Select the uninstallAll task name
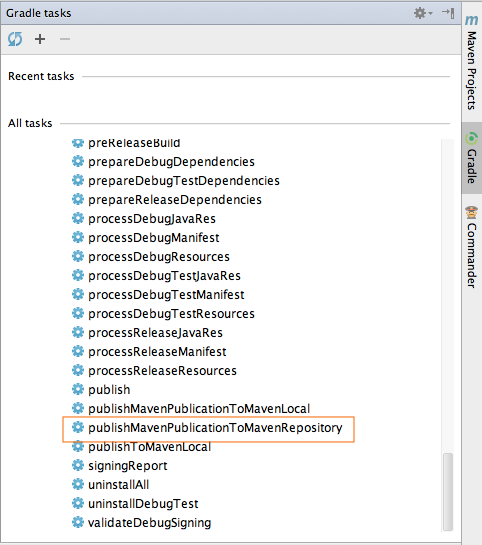This screenshot has height=545, width=482. click(119, 485)
